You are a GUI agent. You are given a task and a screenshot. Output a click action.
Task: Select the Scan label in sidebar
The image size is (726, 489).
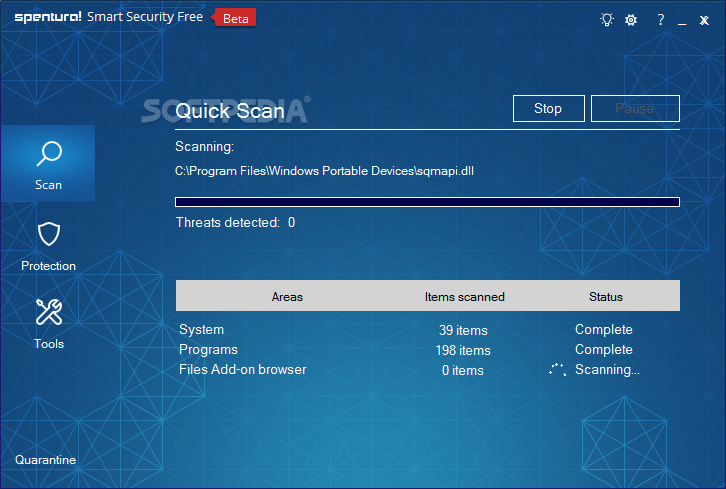coord(49,185)
